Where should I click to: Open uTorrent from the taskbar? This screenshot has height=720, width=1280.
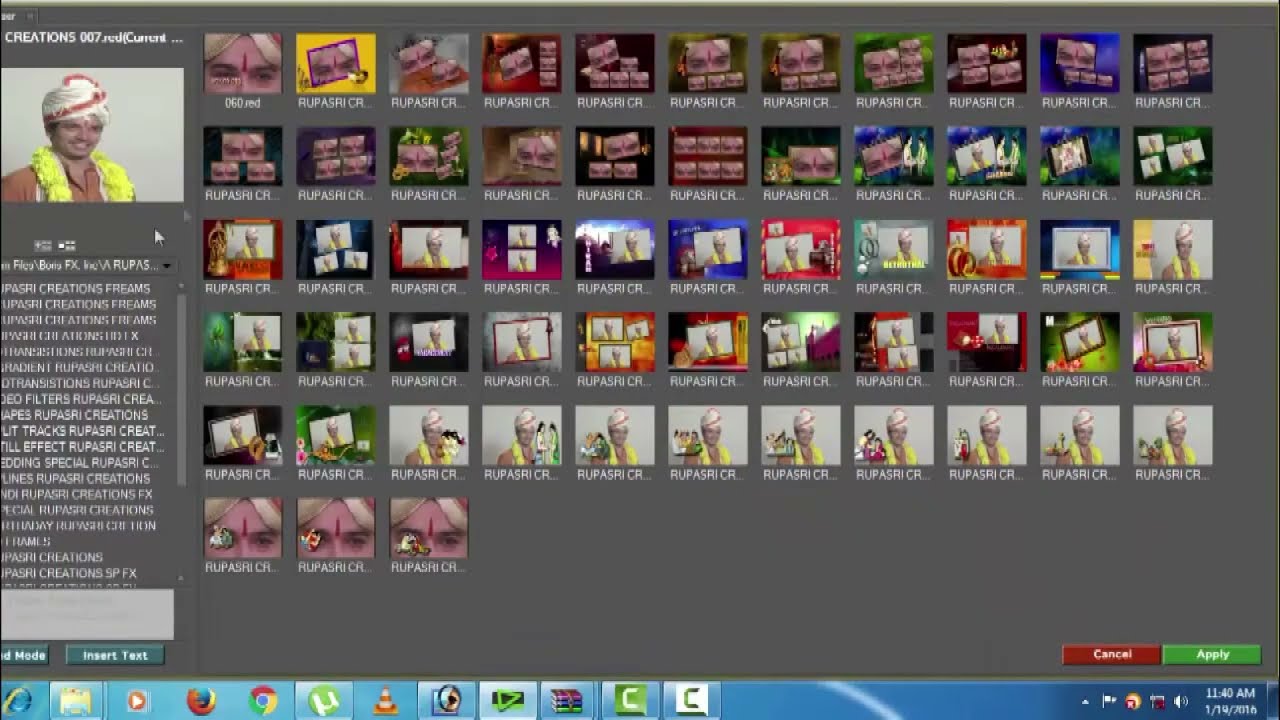(324, 700)
